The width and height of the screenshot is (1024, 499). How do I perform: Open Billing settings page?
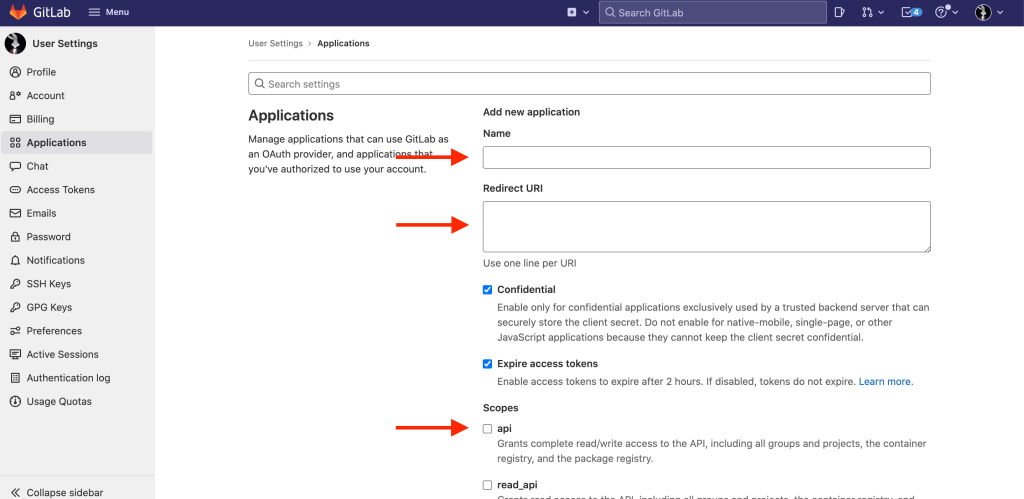tap(40, 119)
